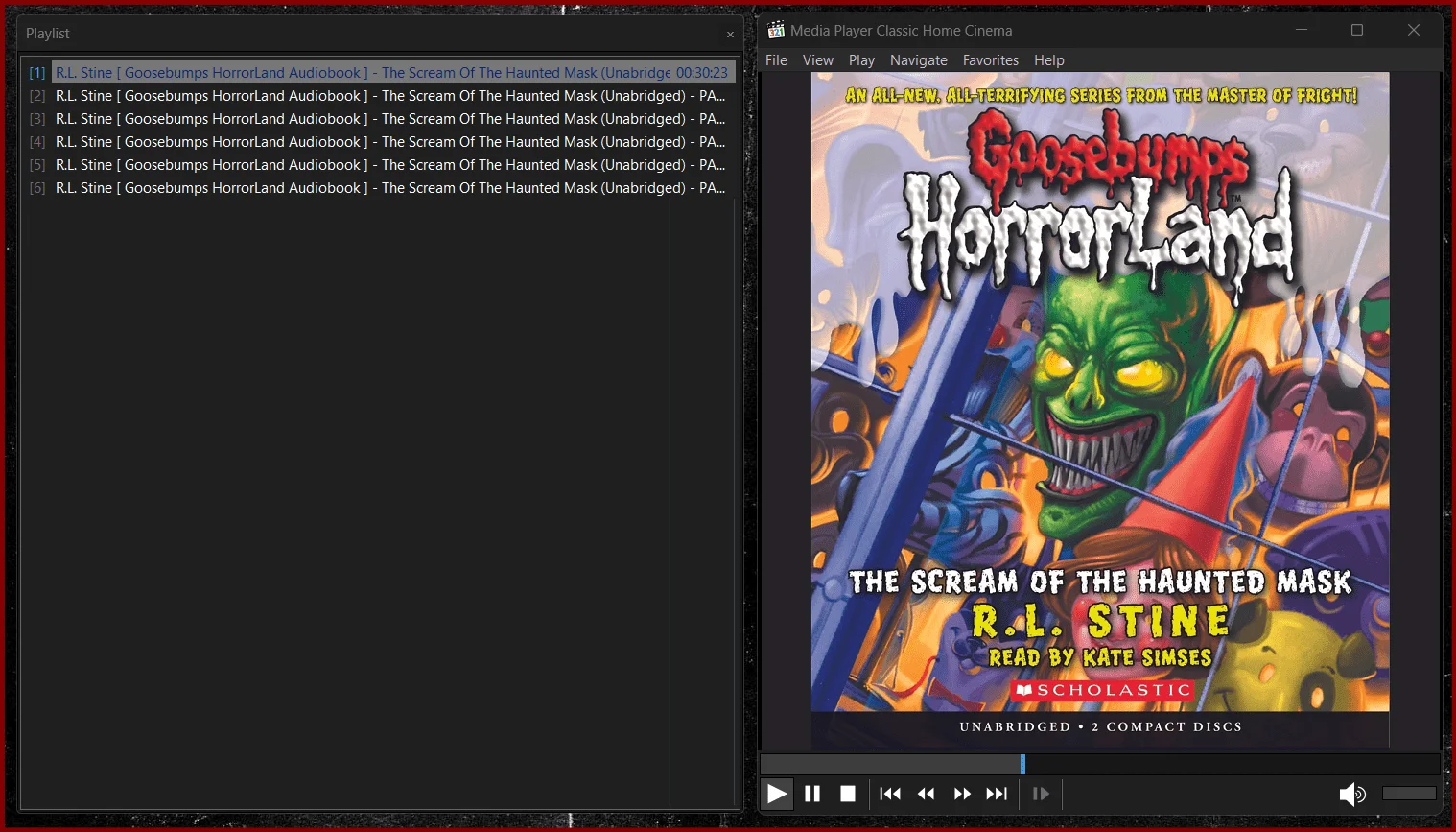The width and height of the screenshot is (1456, 832).
Task: Open the File menu
Action: click(x=776, y=60)
